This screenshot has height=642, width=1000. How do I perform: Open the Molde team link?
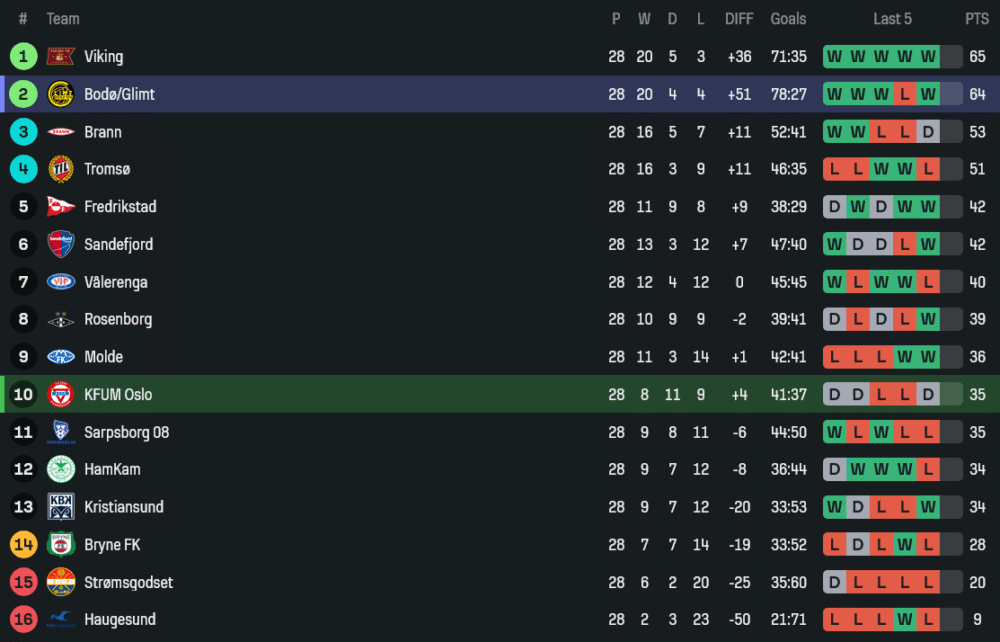[x=104, y=357]
